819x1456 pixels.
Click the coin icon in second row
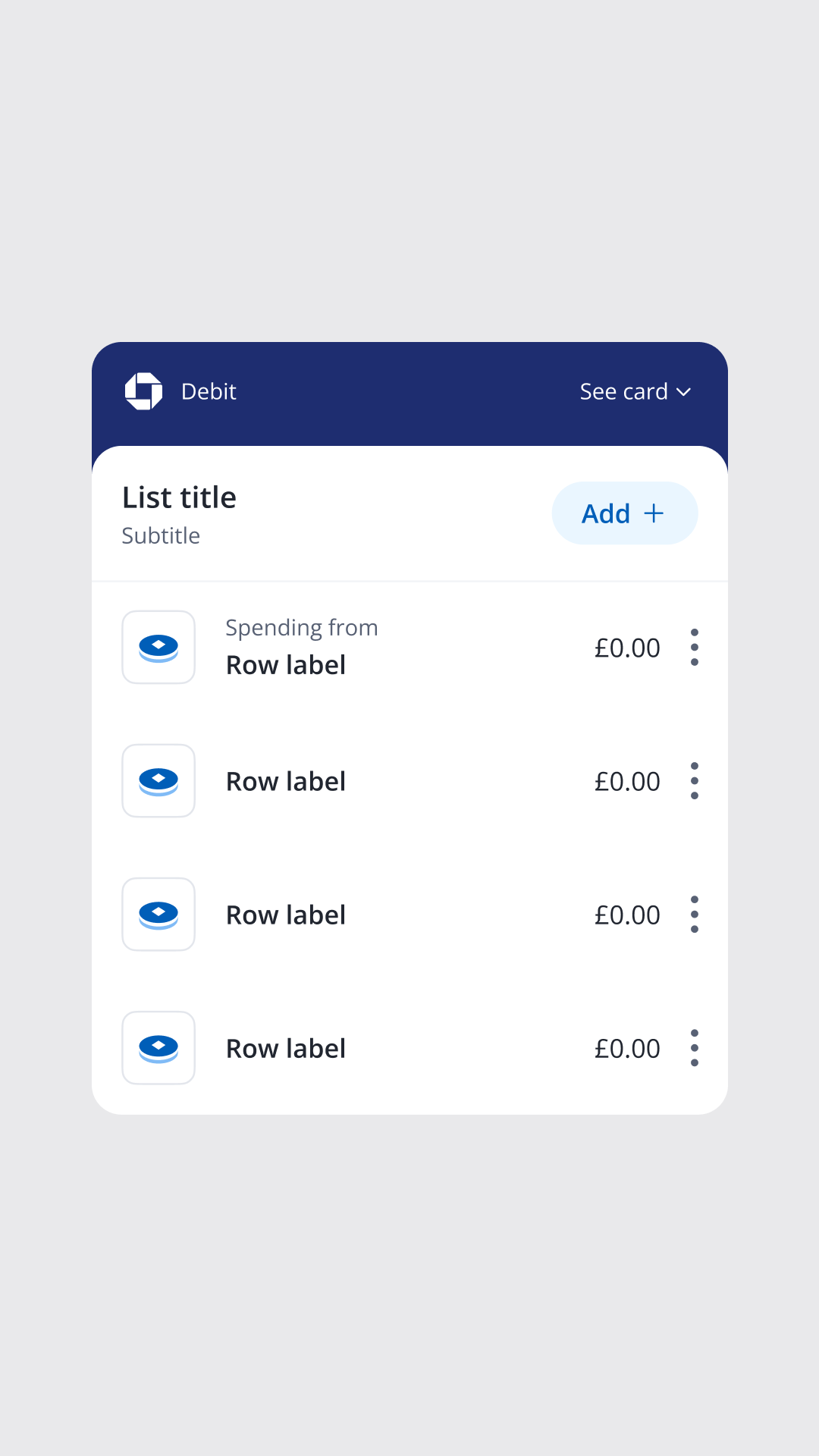coord(158,781)
